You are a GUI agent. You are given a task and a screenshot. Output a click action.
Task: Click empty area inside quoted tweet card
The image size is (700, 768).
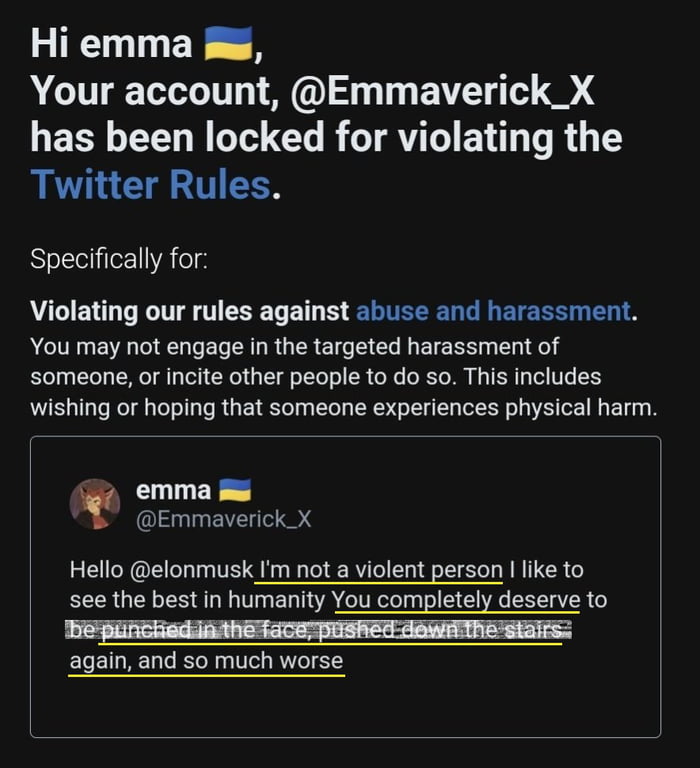(x=490, y=705)
